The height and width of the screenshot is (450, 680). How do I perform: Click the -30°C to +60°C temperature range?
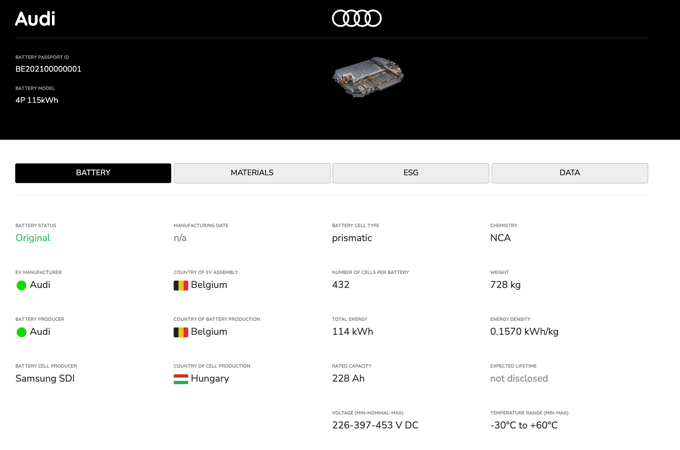click(x=524, y=425)
